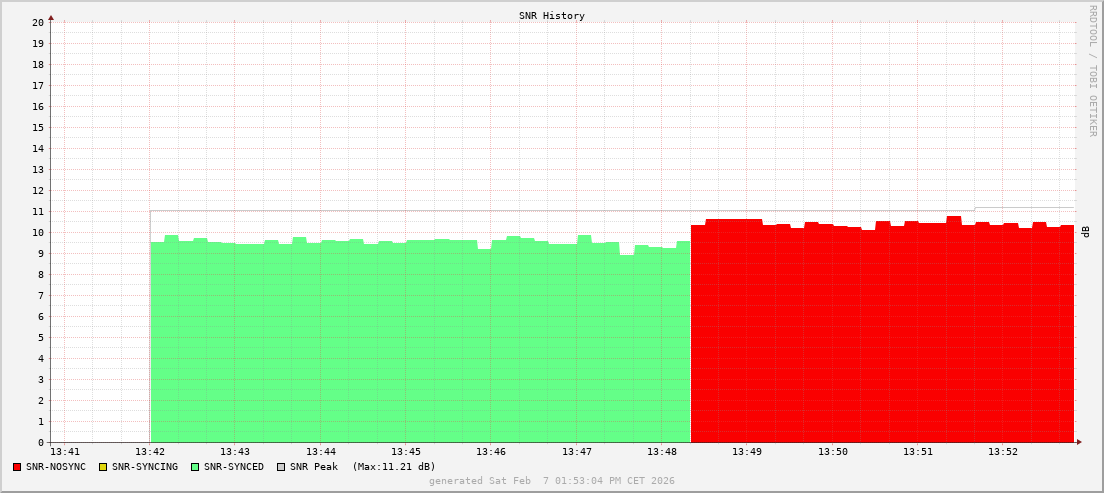
Task: Click the green SNR-SYNCED legend swatch
Action: click(195, 467)
